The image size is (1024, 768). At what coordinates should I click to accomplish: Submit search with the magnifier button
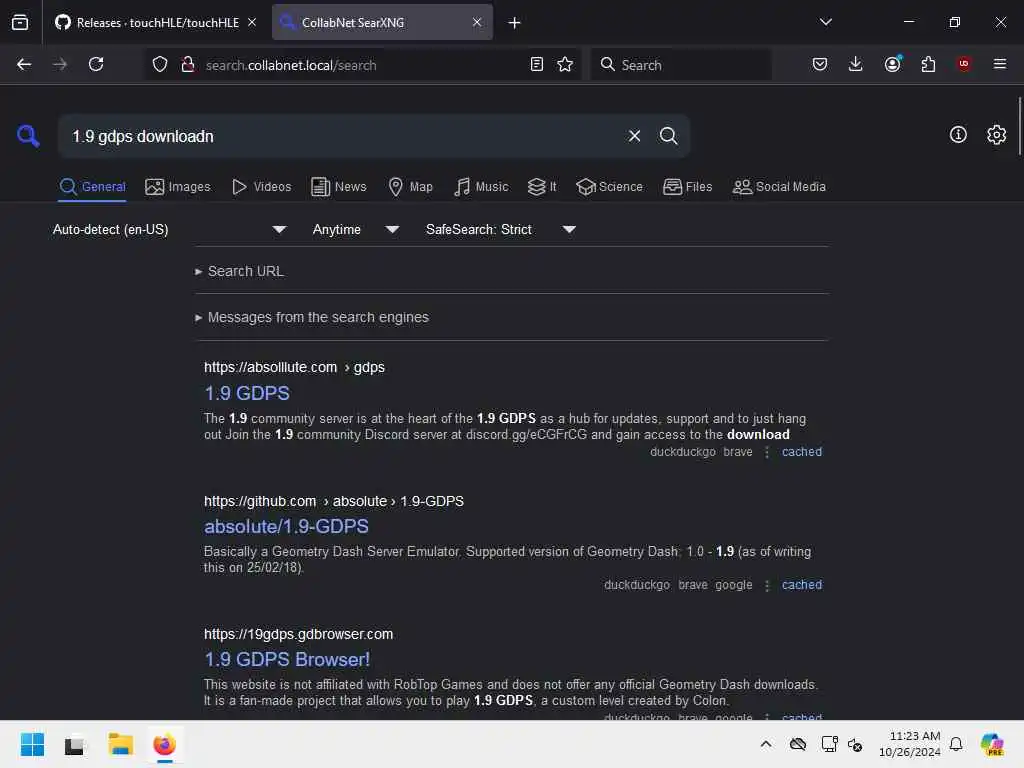click(668, 136)
